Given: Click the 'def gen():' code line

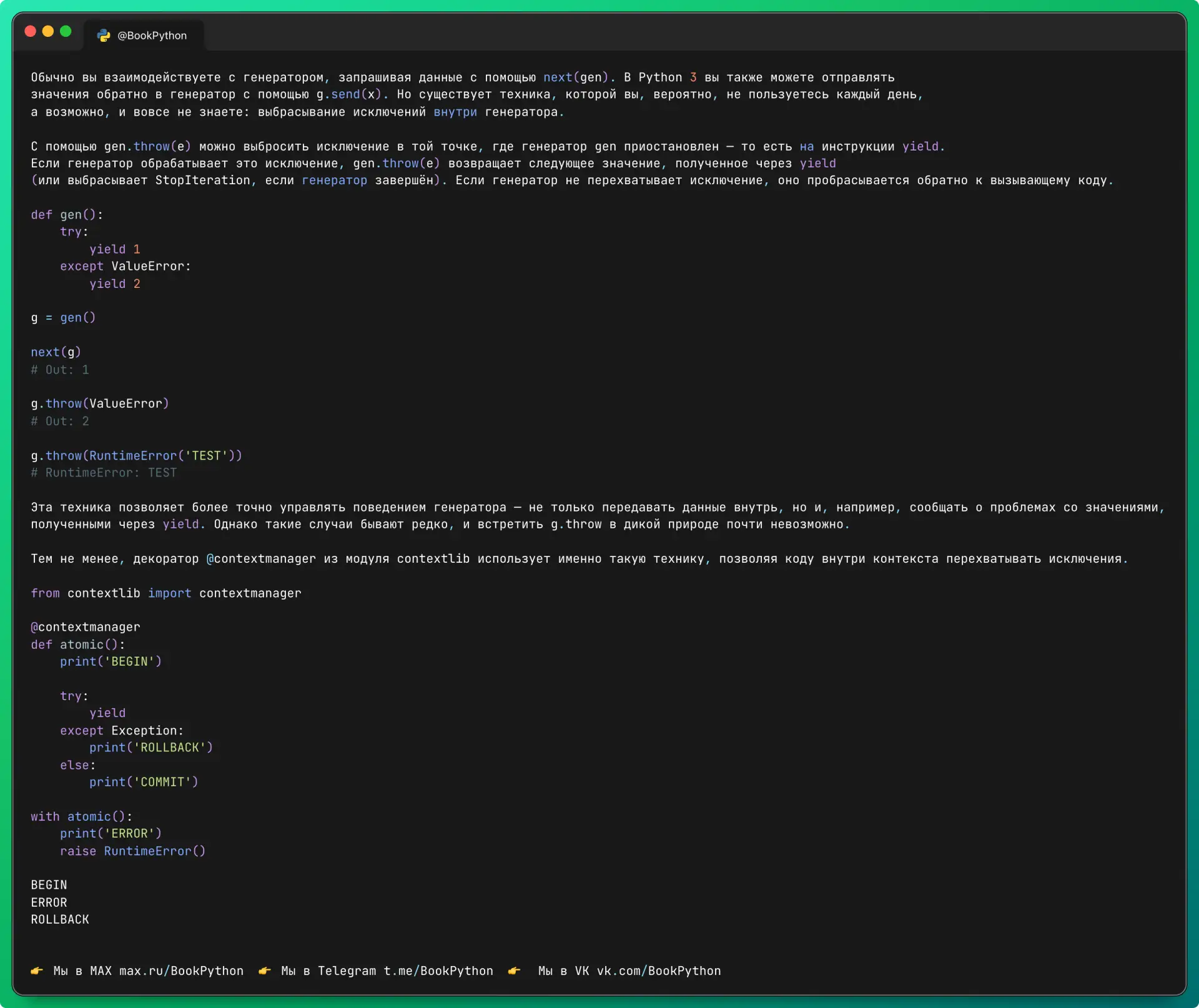Looking at the screenshot, I should tap(67, 215).
